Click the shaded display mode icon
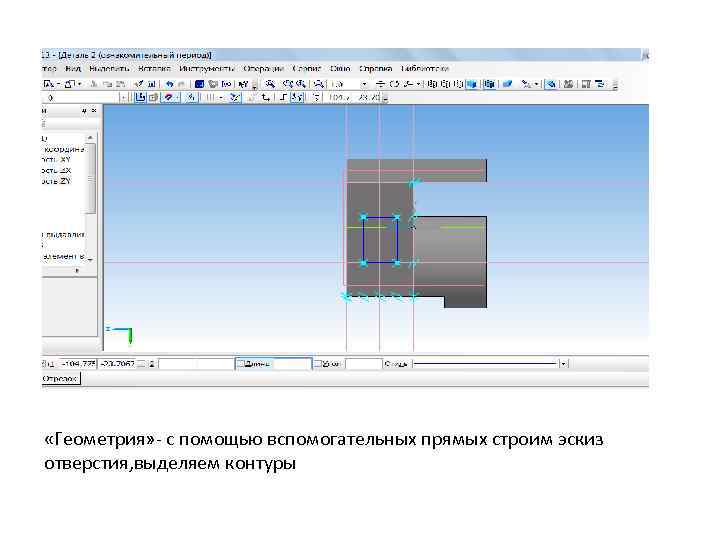The width and height of the screenshot is (720, 540). pyautogui.click(x=472, y=84)
